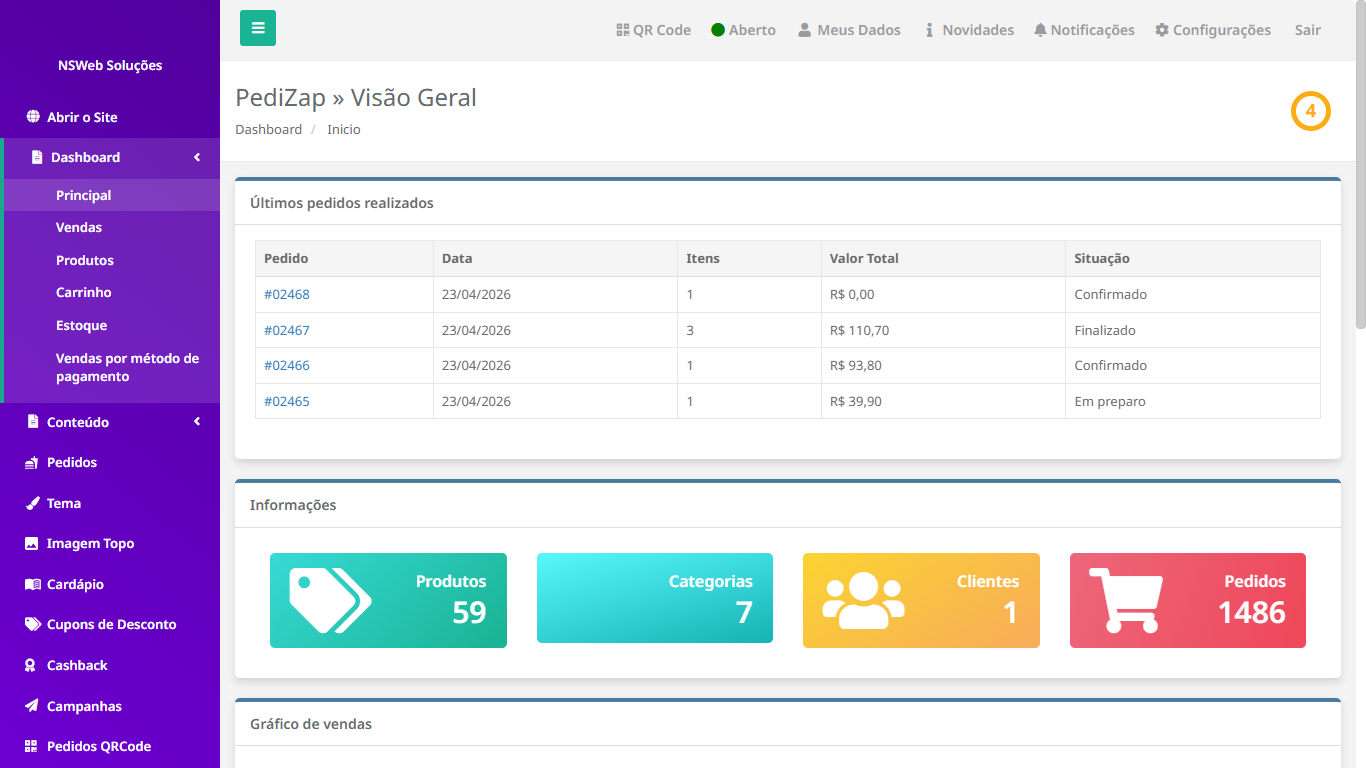Image resolution: width=1366 pixels, height=768 pixels.
Task: Click the Dashboard document icon in the sidebar
Action: pyautogui.click(x=37, y=157)
